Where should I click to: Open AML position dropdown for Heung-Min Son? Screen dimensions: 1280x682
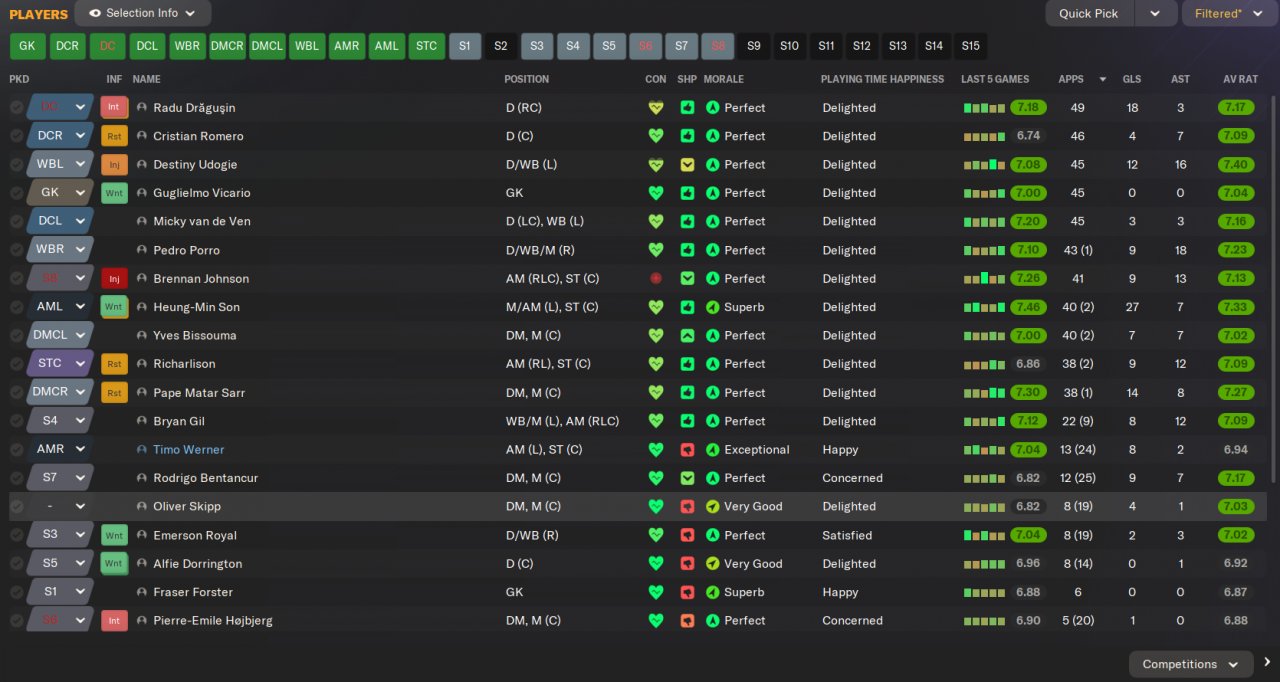pos(60,307)
